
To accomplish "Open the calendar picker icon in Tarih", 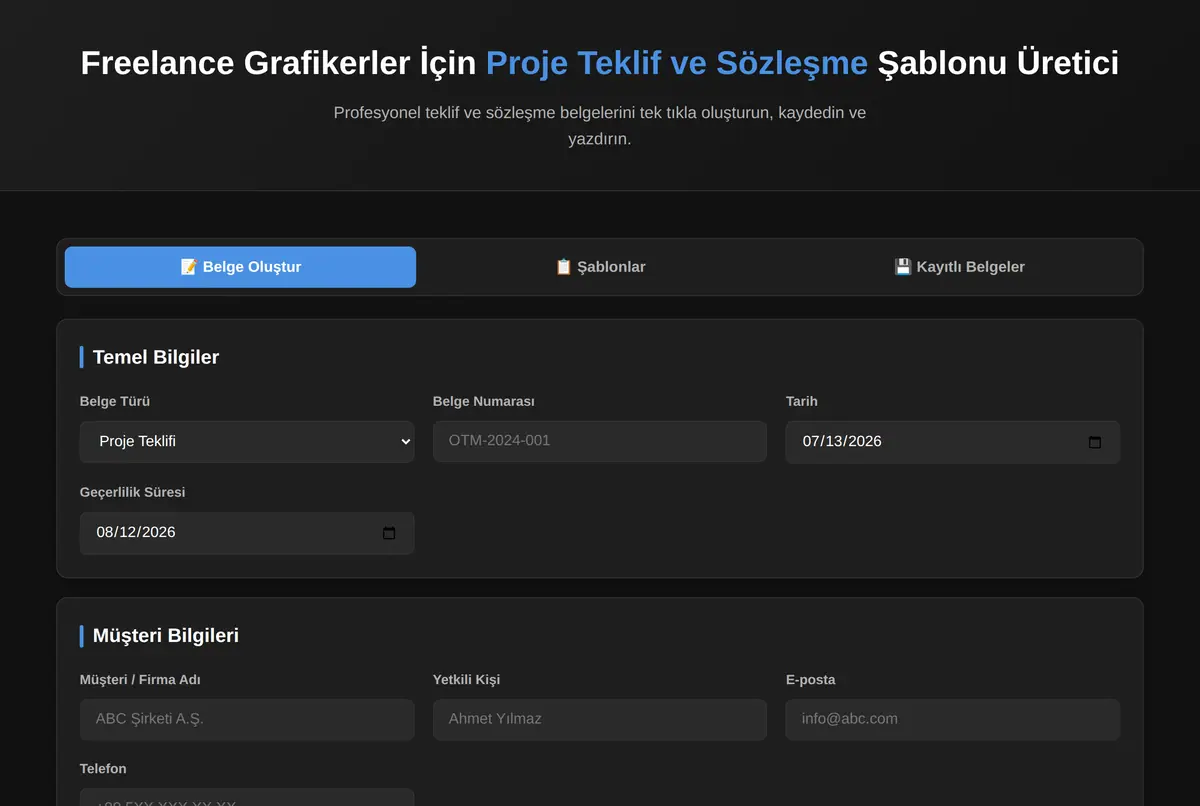I will coord(1095,442).
